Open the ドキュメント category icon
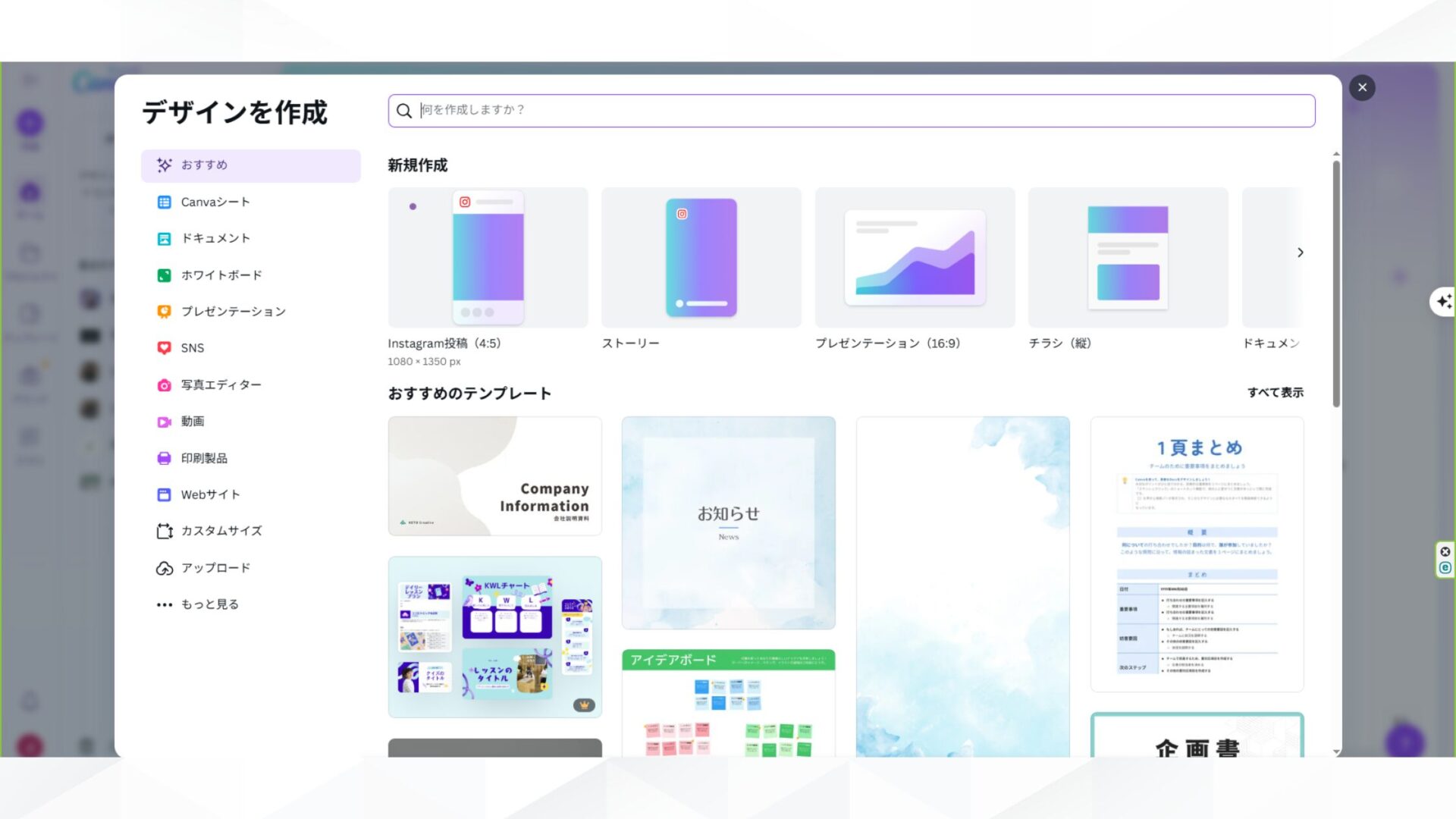 point(164,238)
